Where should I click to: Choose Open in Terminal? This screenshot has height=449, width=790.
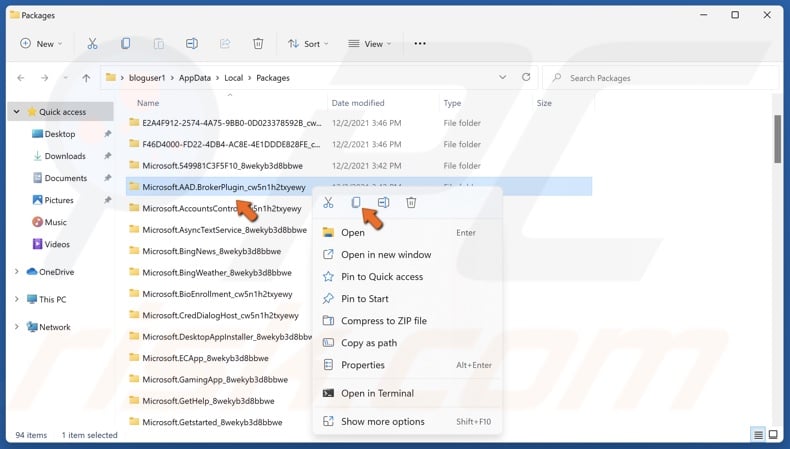coord(407,393)
